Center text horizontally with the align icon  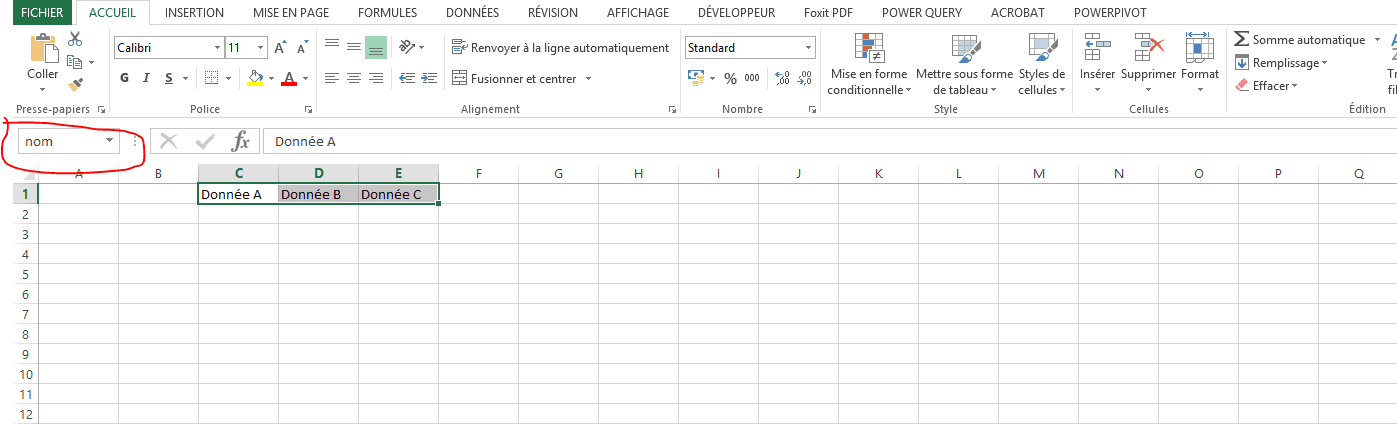(x=354, y=78)
